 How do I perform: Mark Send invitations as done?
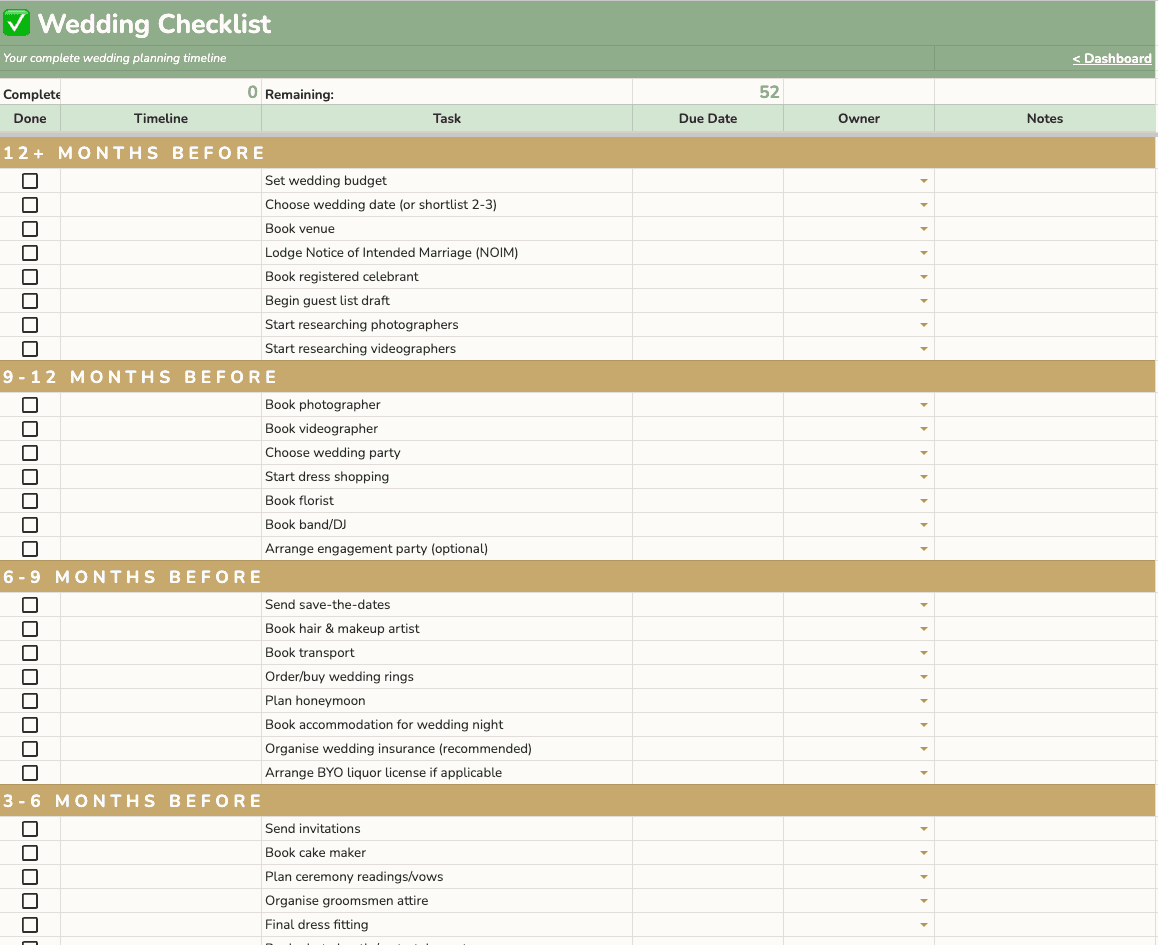tap(30, 829)
